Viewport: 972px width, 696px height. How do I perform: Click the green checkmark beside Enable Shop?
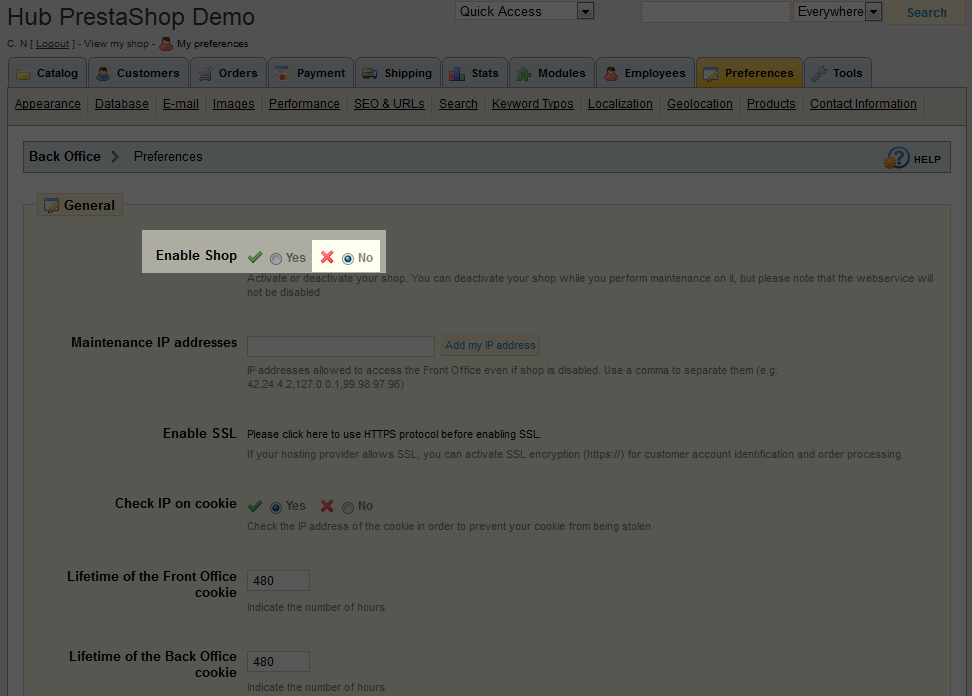point(256,257)
